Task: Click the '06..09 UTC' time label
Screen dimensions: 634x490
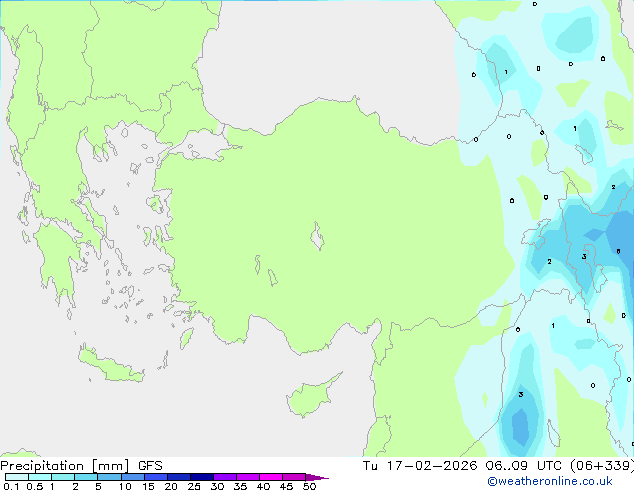Action: 523,466
